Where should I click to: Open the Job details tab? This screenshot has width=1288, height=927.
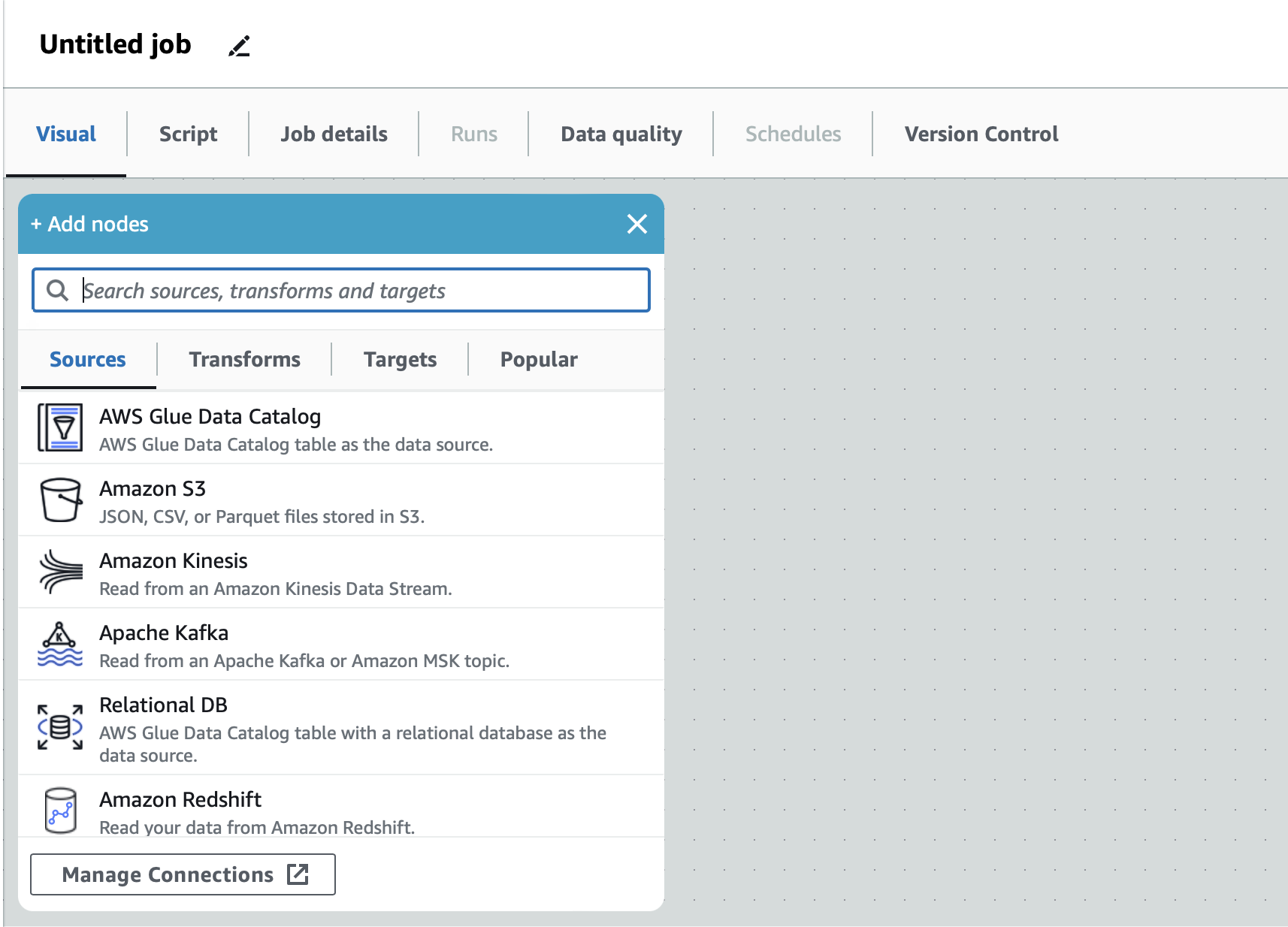tap(334, 134)
